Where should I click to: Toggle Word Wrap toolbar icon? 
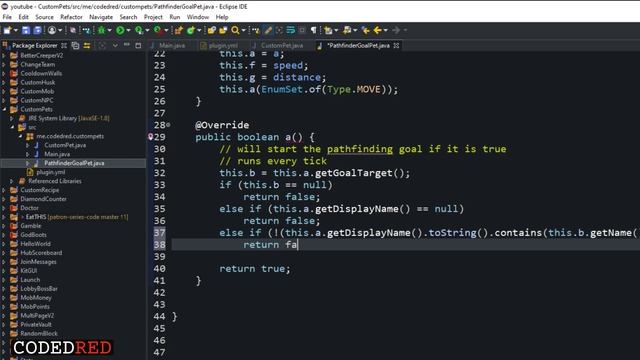click(x=290, y=30)
